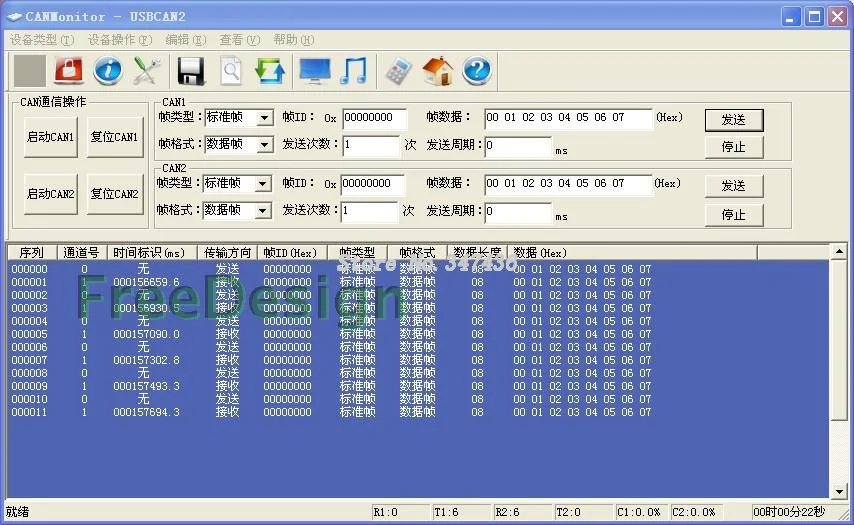Minimize the CANMonitor window
Viewport: 854px width, 525px height.
coord(790,17)
